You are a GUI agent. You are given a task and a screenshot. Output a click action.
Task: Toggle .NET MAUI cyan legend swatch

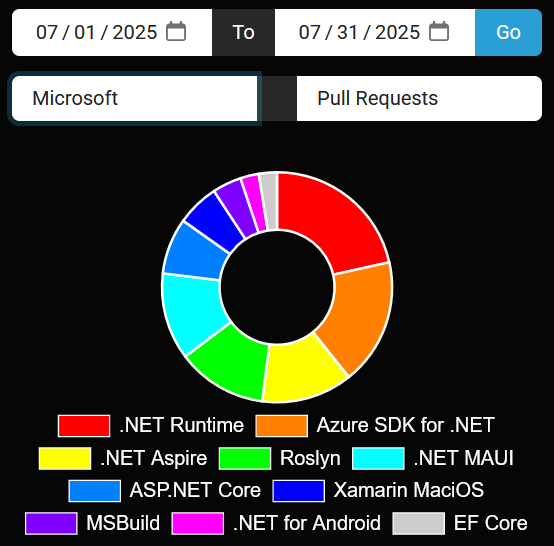378,458
